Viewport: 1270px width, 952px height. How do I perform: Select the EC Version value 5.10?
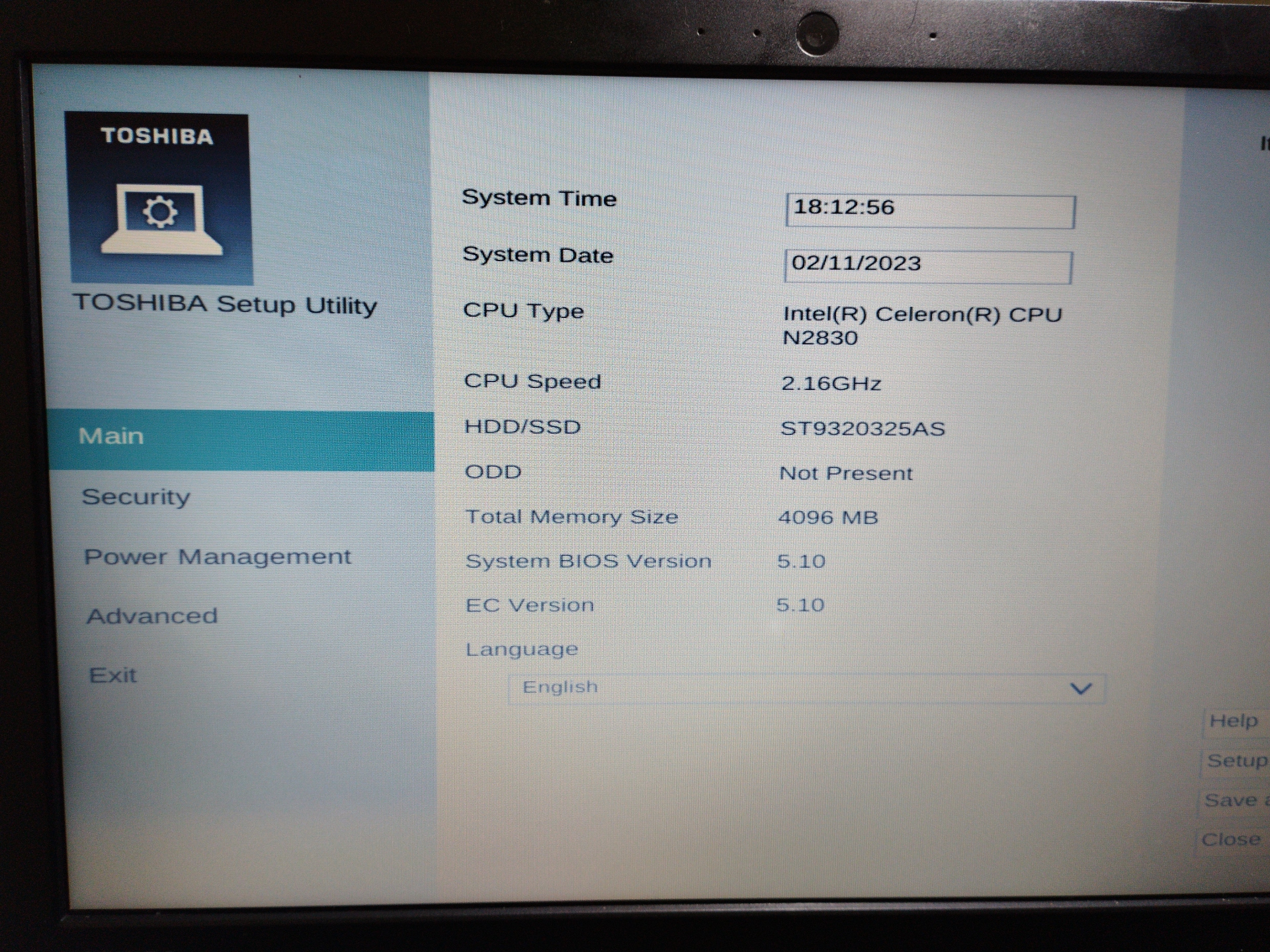pos(800,605)
